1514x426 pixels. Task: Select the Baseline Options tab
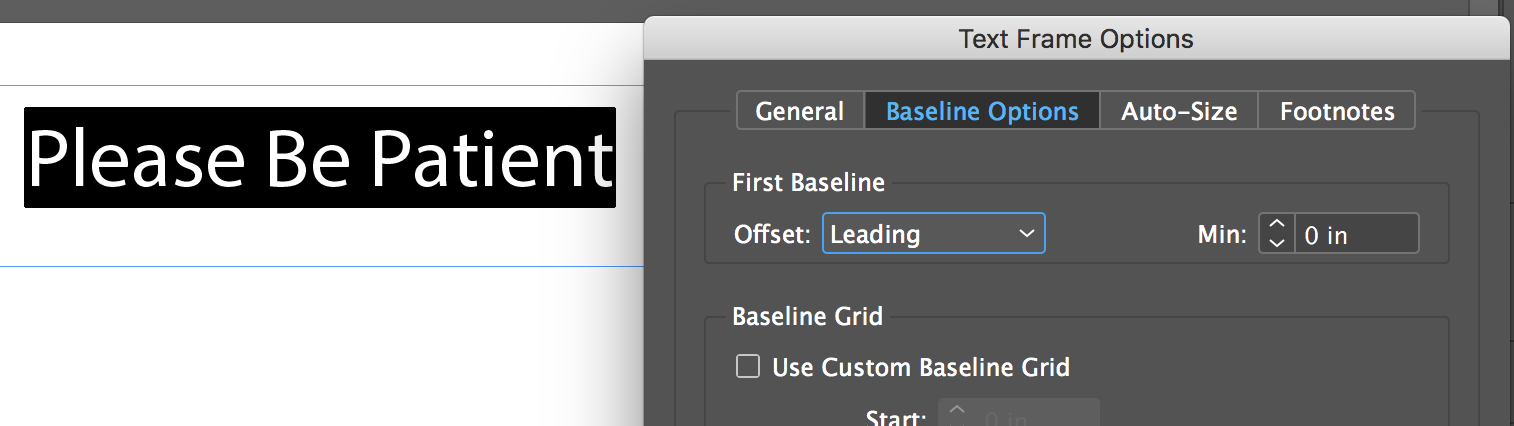[982, 111]
